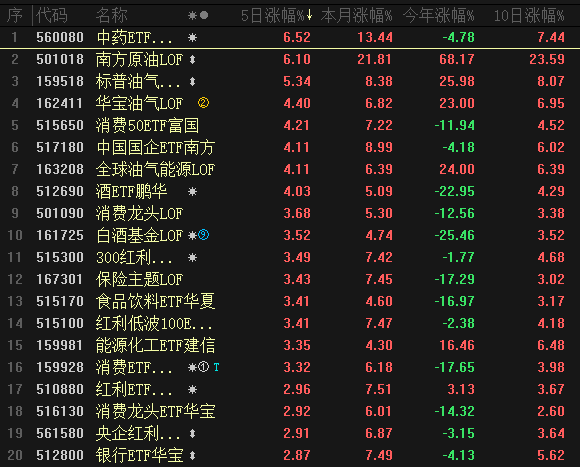Click the blue circled 9 badge on 白酒基金LOF
This screenshot has height=467, width=580.
coord(203,235)
